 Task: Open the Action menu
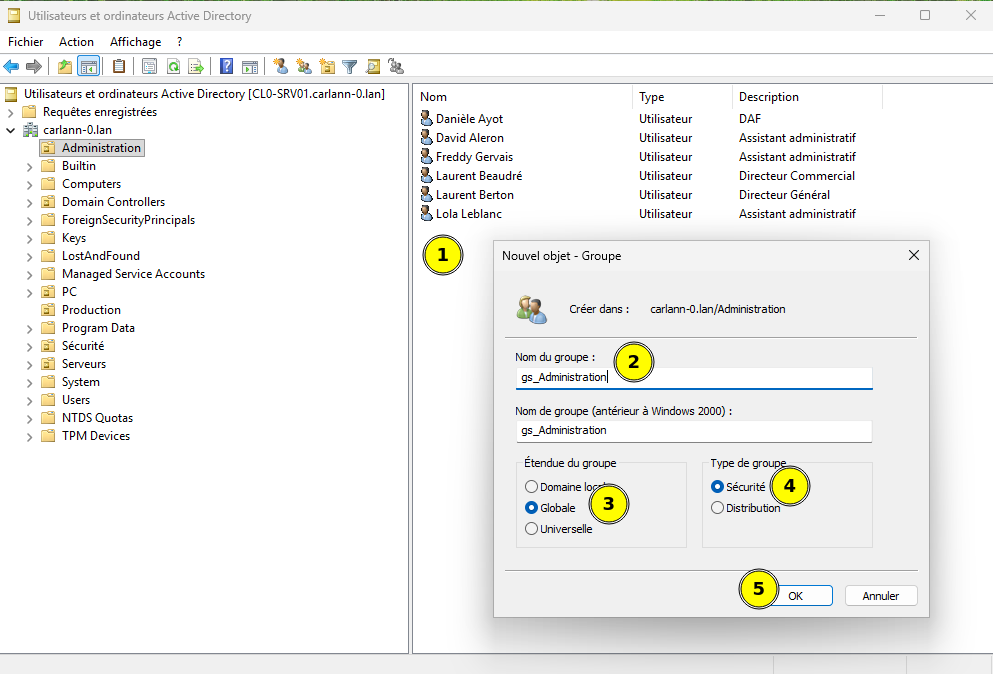coord(77,42)
